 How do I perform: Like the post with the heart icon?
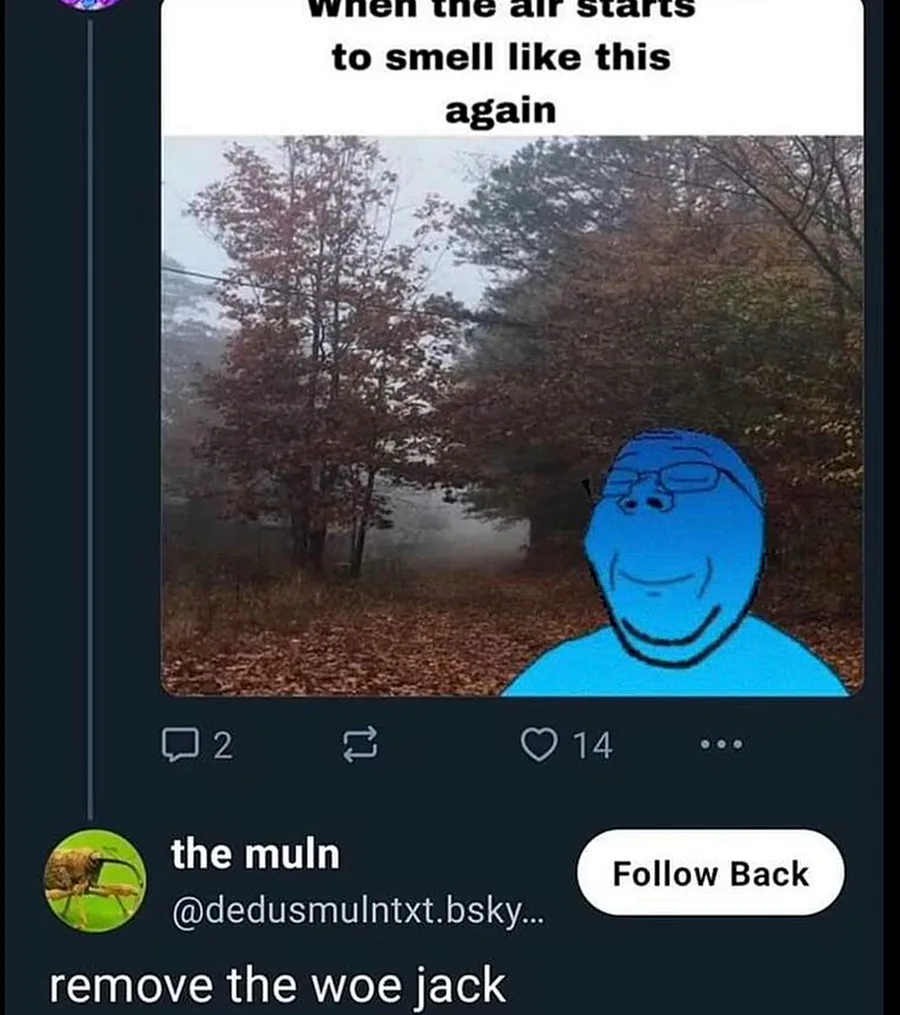[539, 745]
